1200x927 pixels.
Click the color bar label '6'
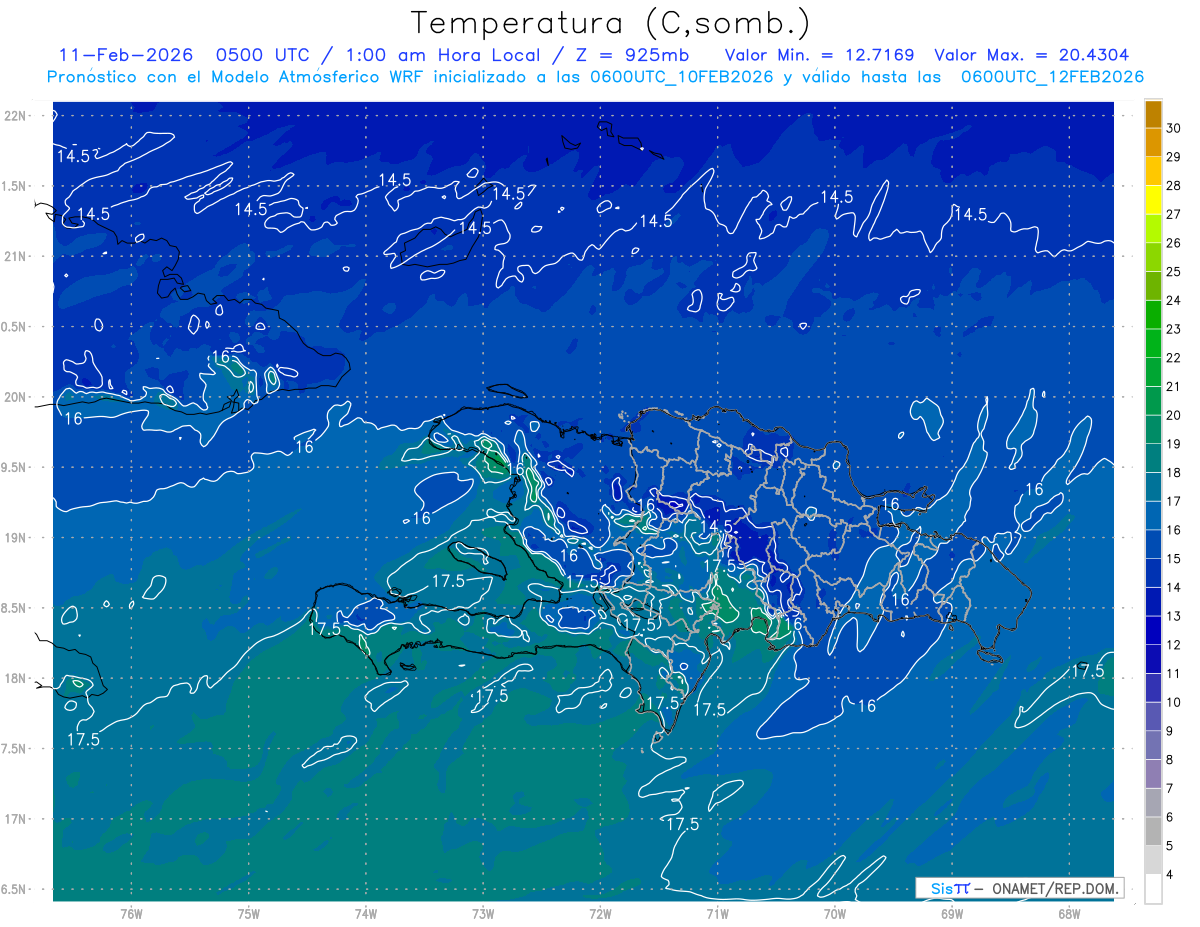1171,817
